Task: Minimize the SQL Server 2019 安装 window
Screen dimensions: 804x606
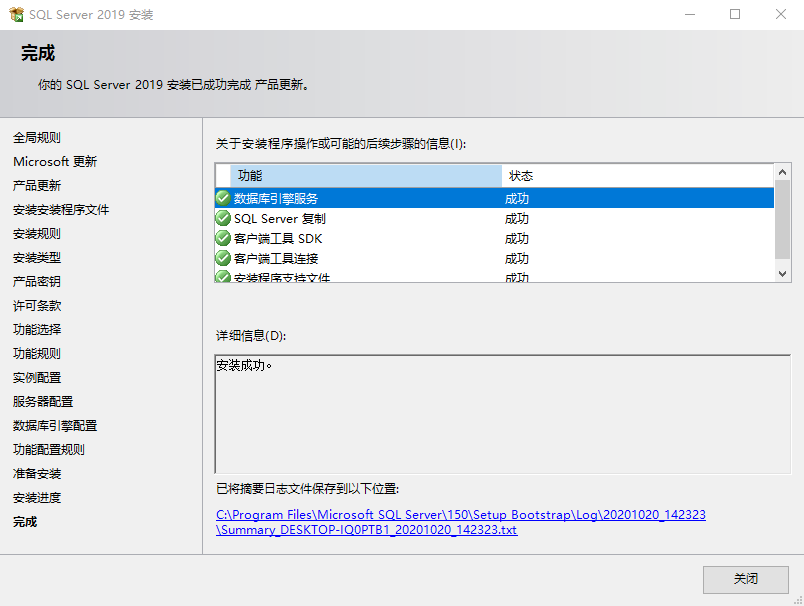Action: [x=690, y=14]
